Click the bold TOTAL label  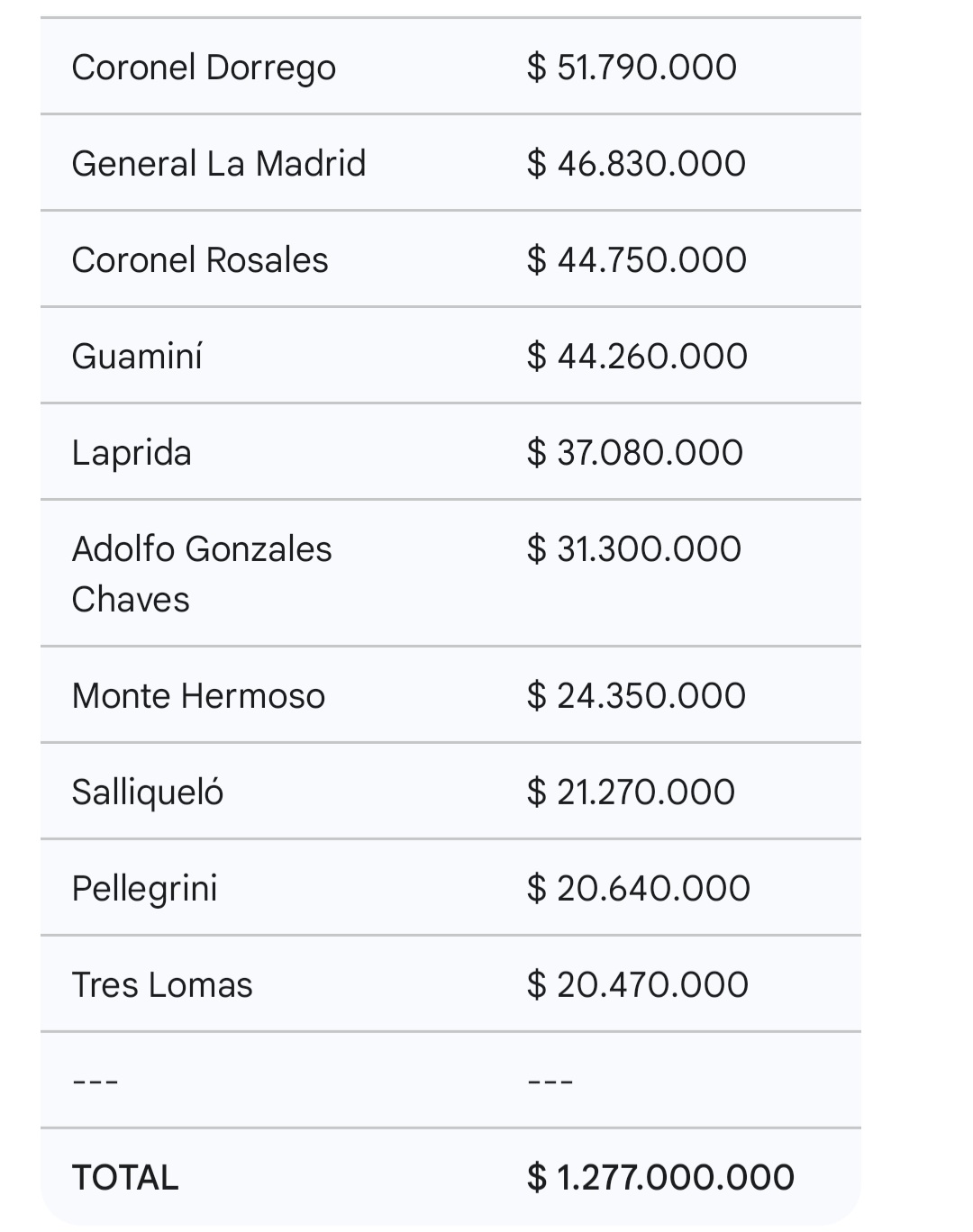[125, 1178]
